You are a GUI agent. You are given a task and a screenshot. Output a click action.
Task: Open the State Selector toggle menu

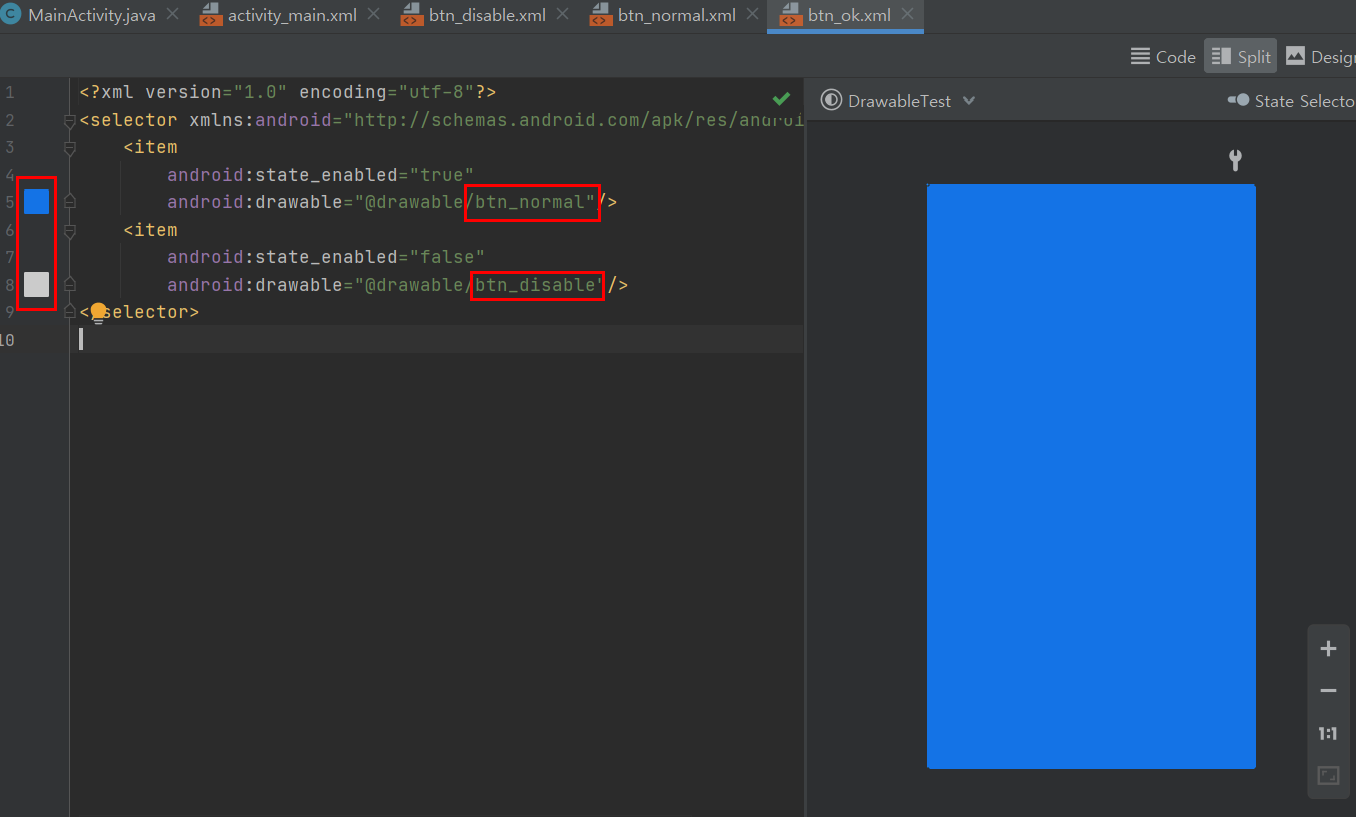point(1291,101)
